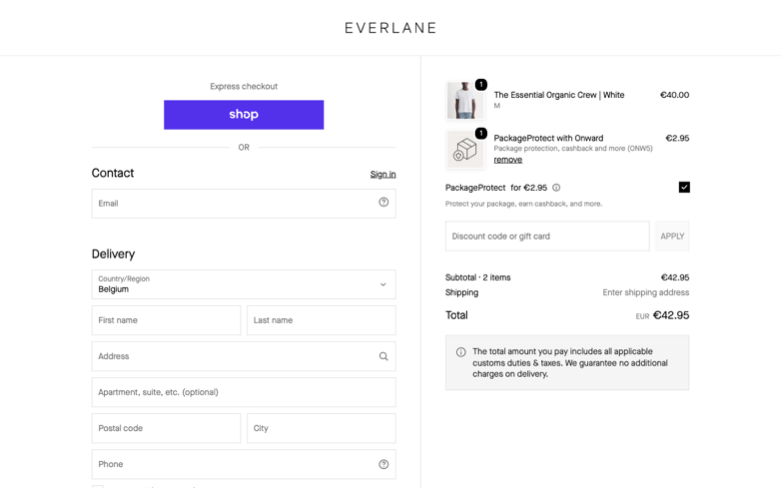Click the address search magnifier icon
The height and width of the screenshot is (488, 781).
pos(383,356)
